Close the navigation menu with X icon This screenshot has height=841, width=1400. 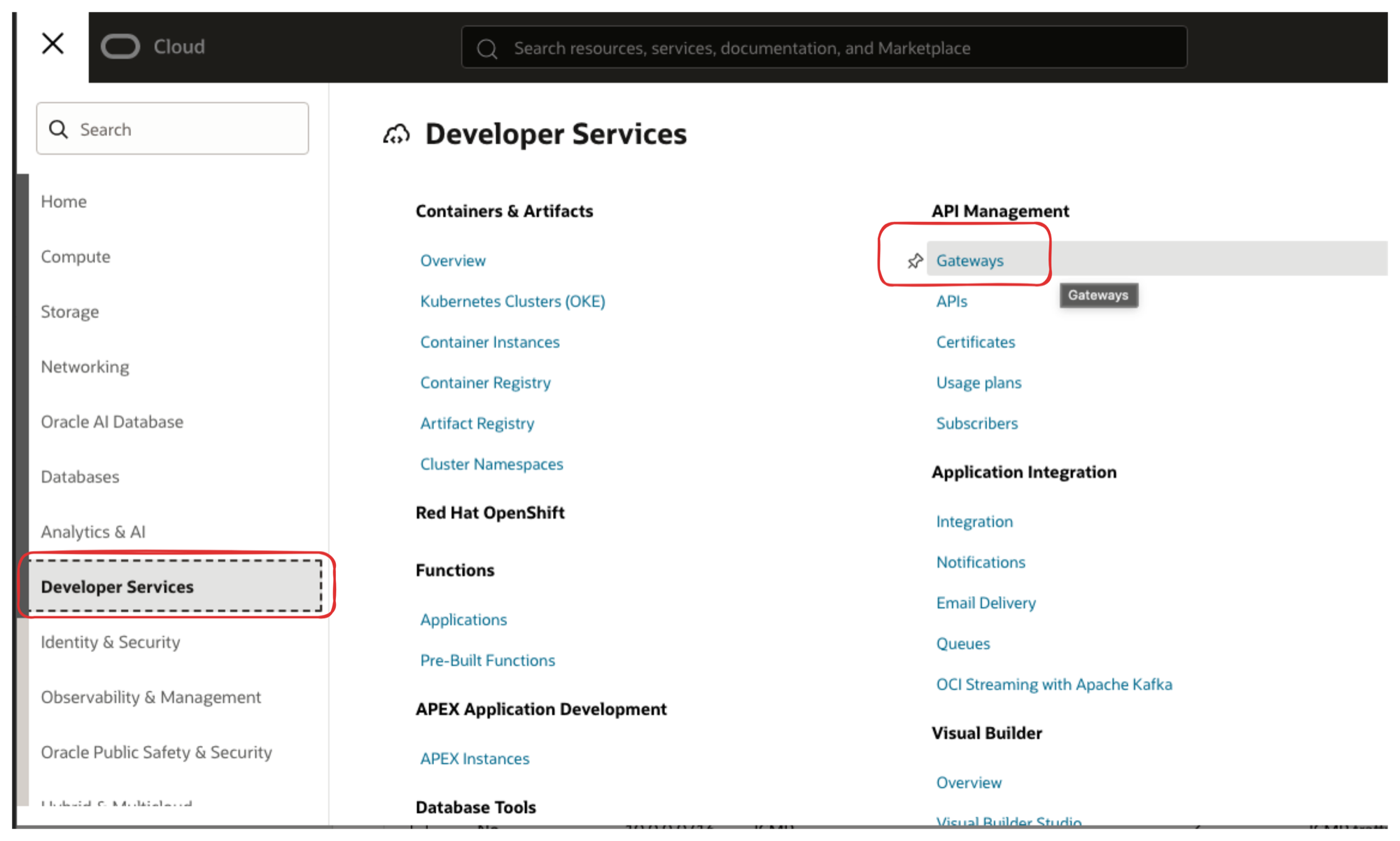(x=52, y=43)
